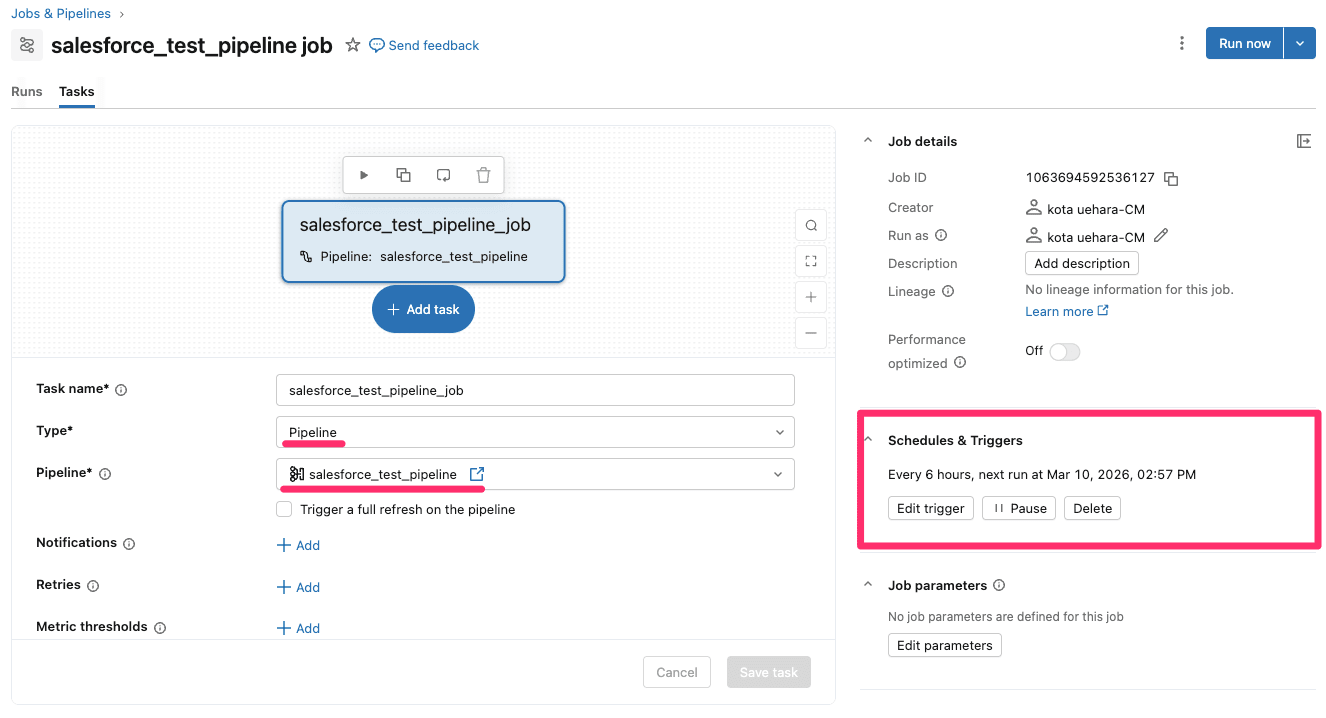Image resolution: width=1326 pixels, height=718 pixels.
Task: Select the Tasks tab
Action: click(x=76, y=91)
